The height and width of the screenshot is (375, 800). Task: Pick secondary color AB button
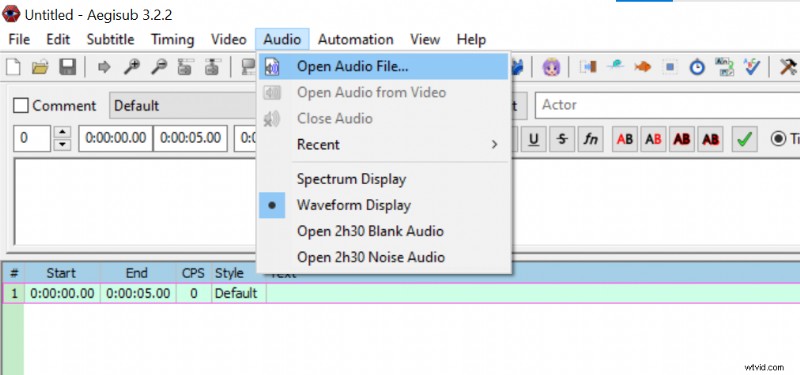point(653,139)
